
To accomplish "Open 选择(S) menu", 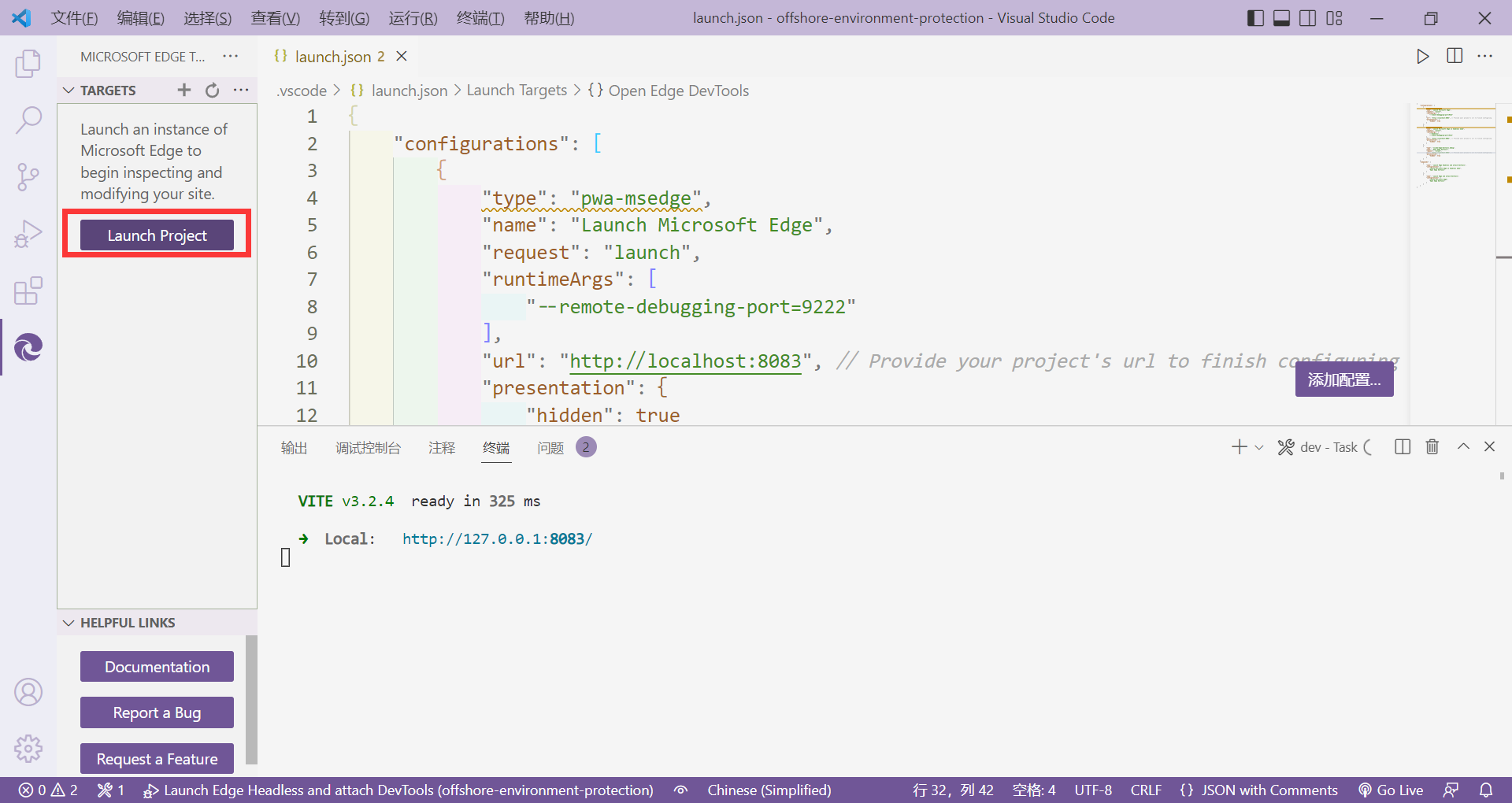I will click(208, 17).
